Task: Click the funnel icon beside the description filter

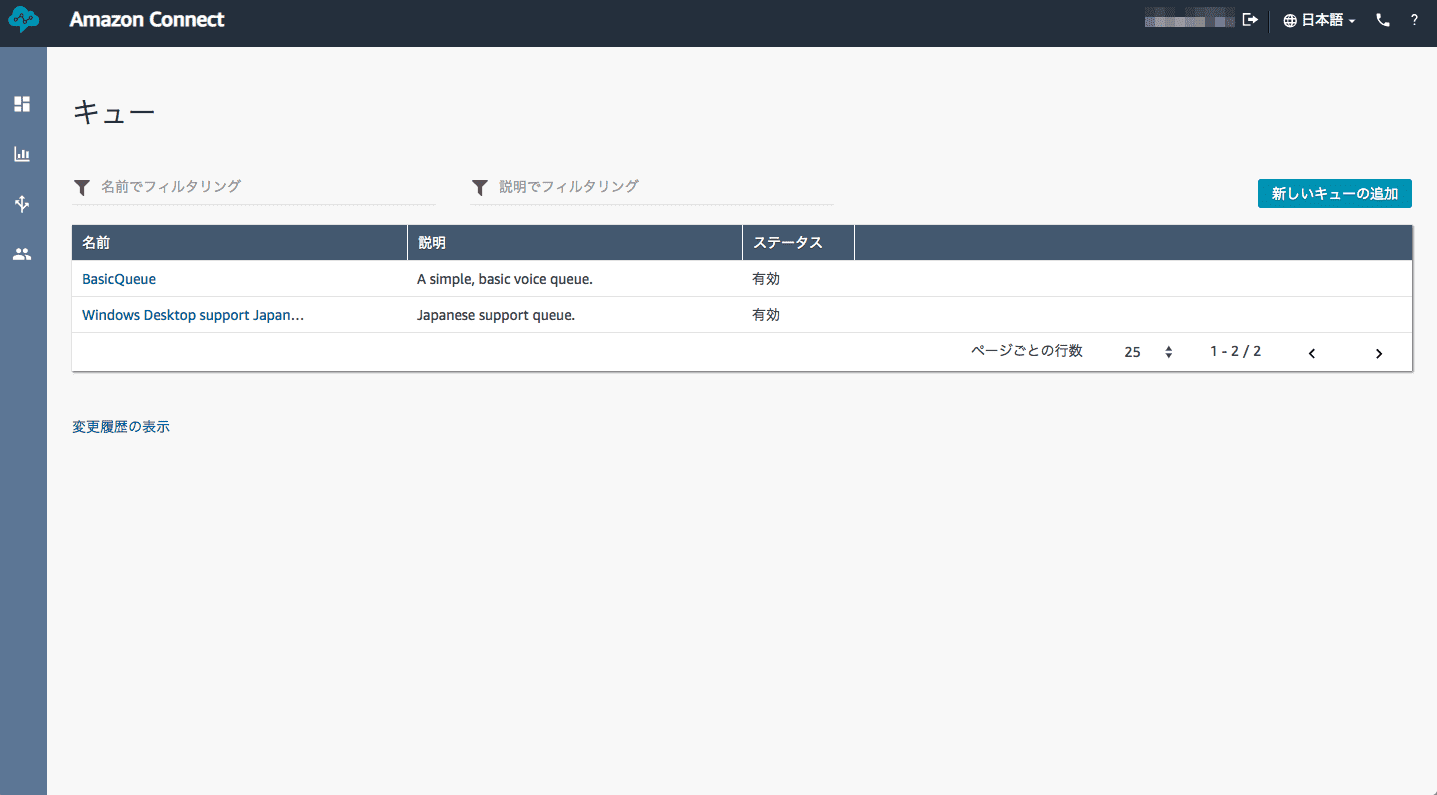Action: (x=480, y=187)
